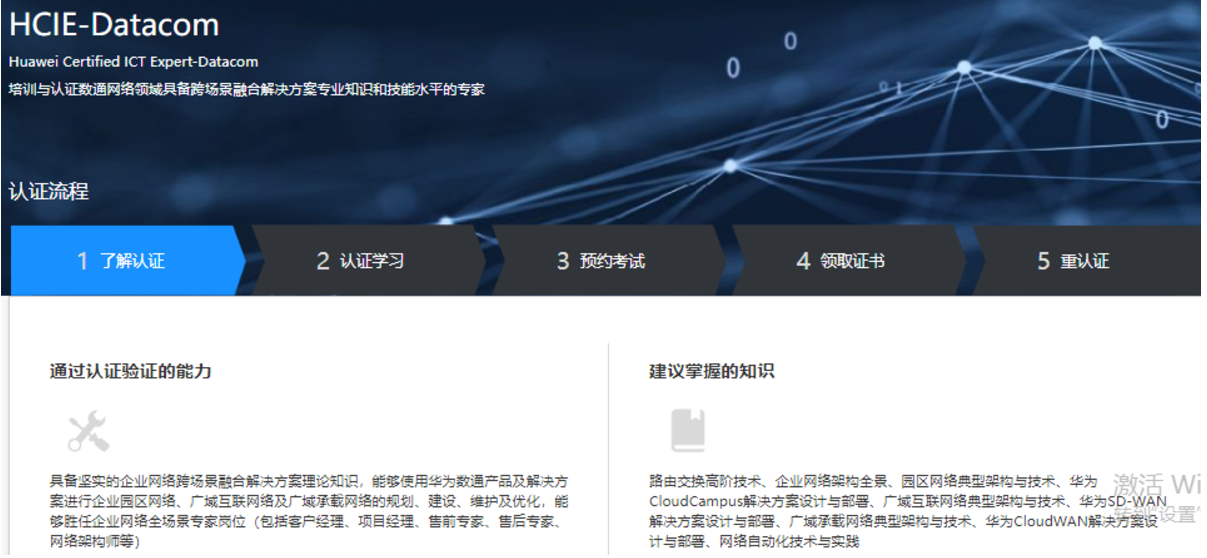
Task: Click the 通过认证验证的能力 heading
Action: (x=131, y=371)
